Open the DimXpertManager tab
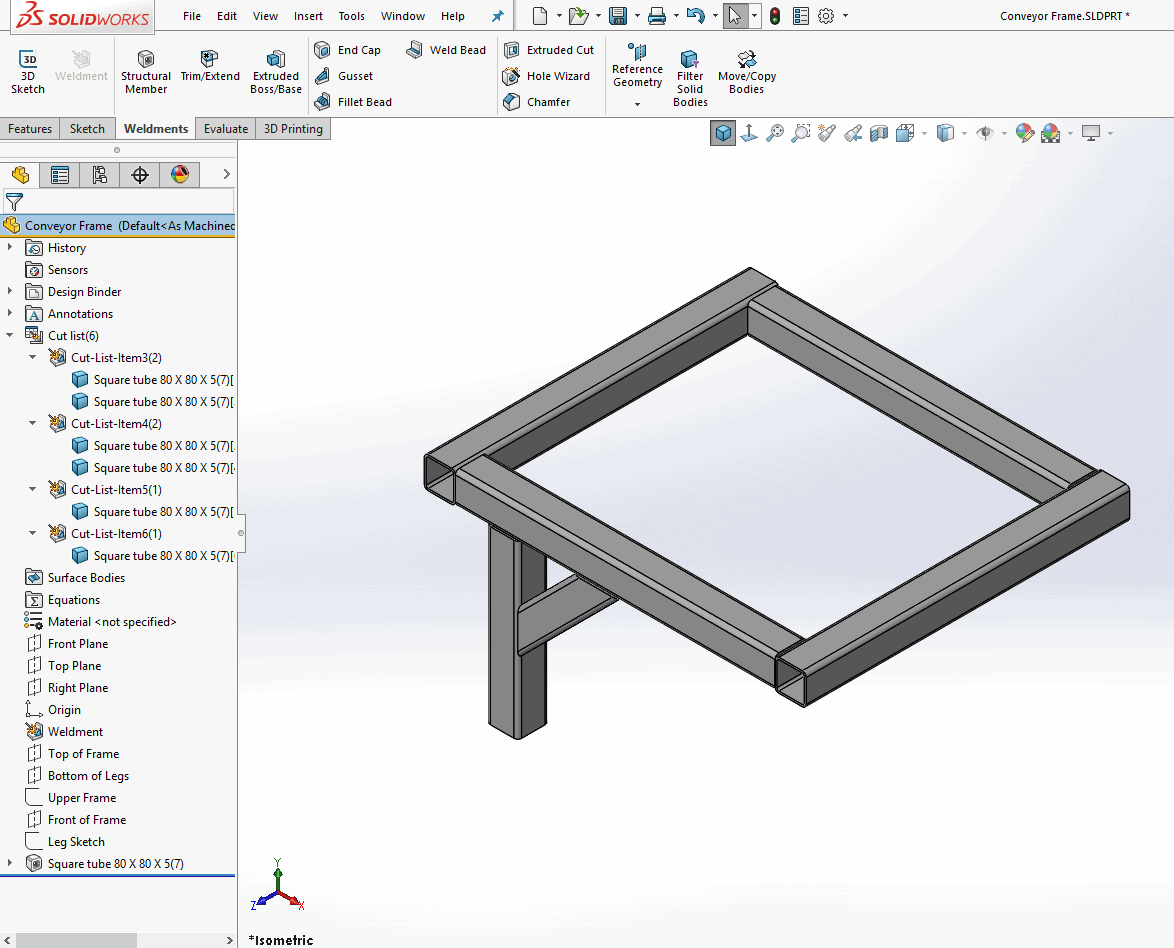 coord(139,175)
